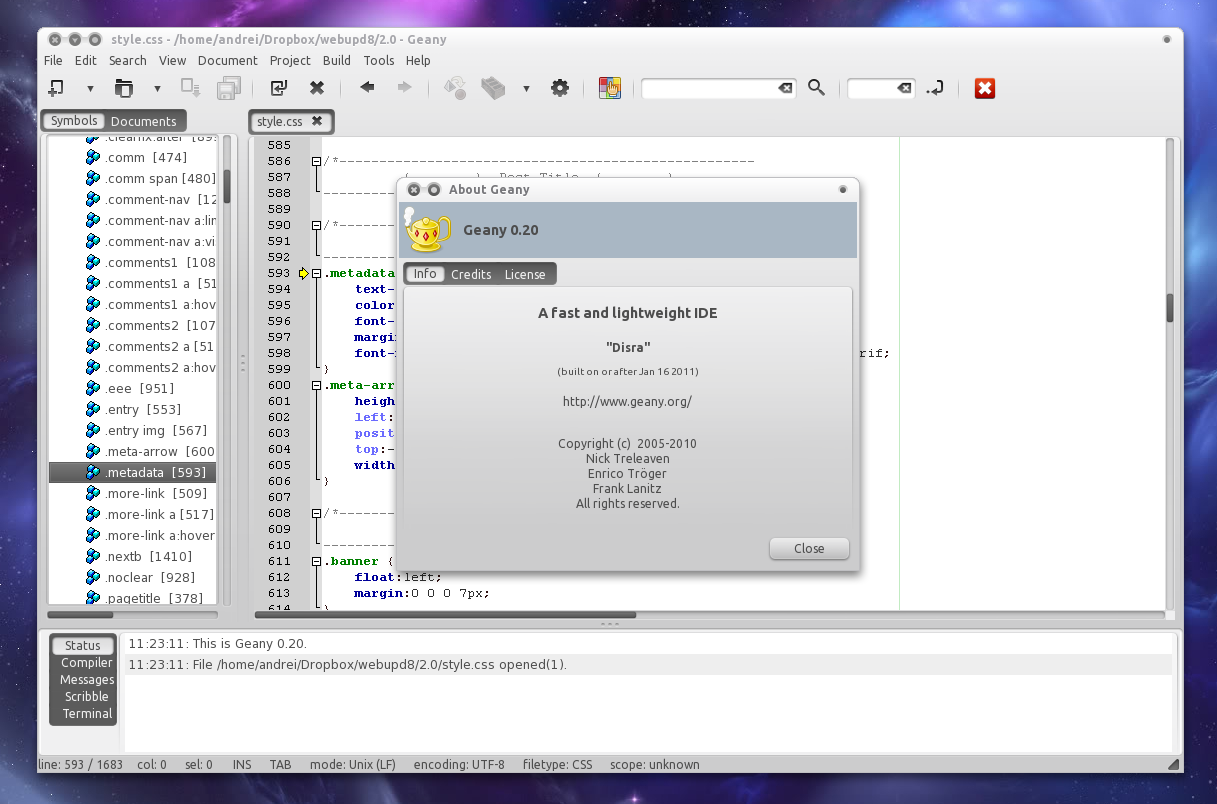This screenshot has width=1217, height=804.
Task: Collapse .banner fold at line 611
Action: tap(316, 561)
